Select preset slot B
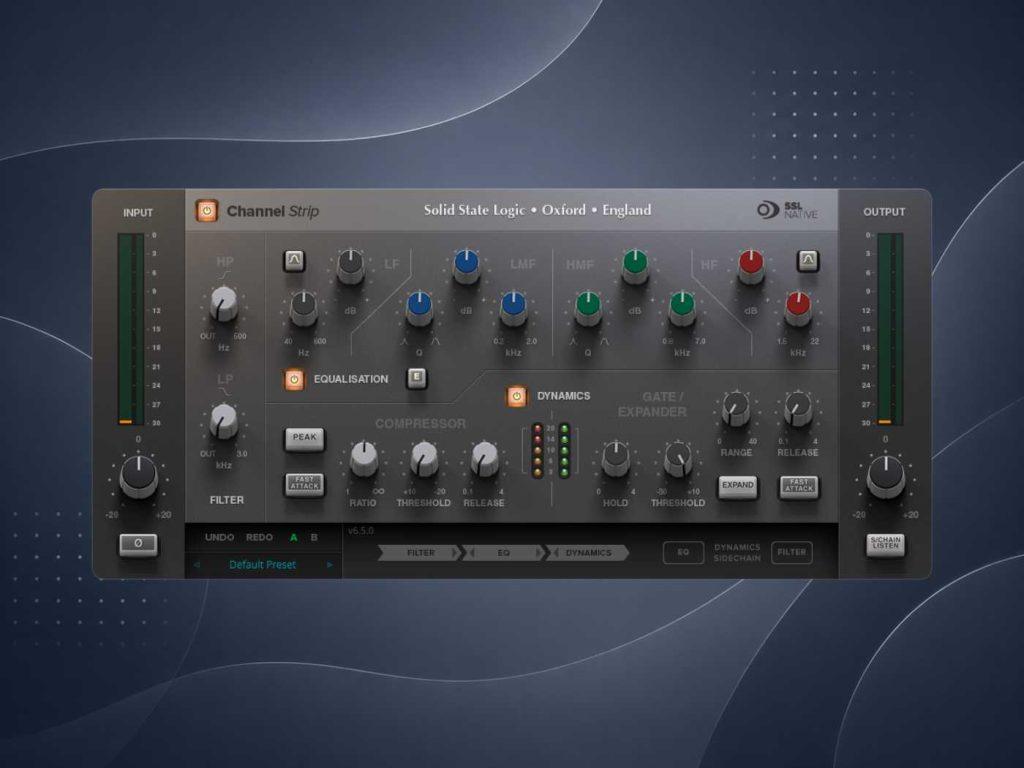Image resolution: width=1024 pixels, height=768 pixels. (x=314, y=537)
